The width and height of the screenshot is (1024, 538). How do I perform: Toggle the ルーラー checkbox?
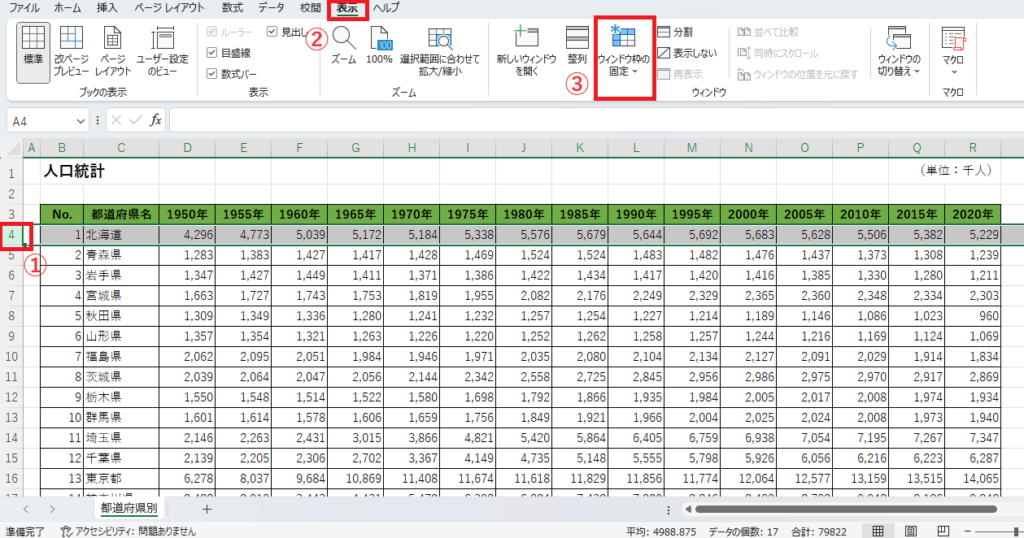(x=212, y=32)
